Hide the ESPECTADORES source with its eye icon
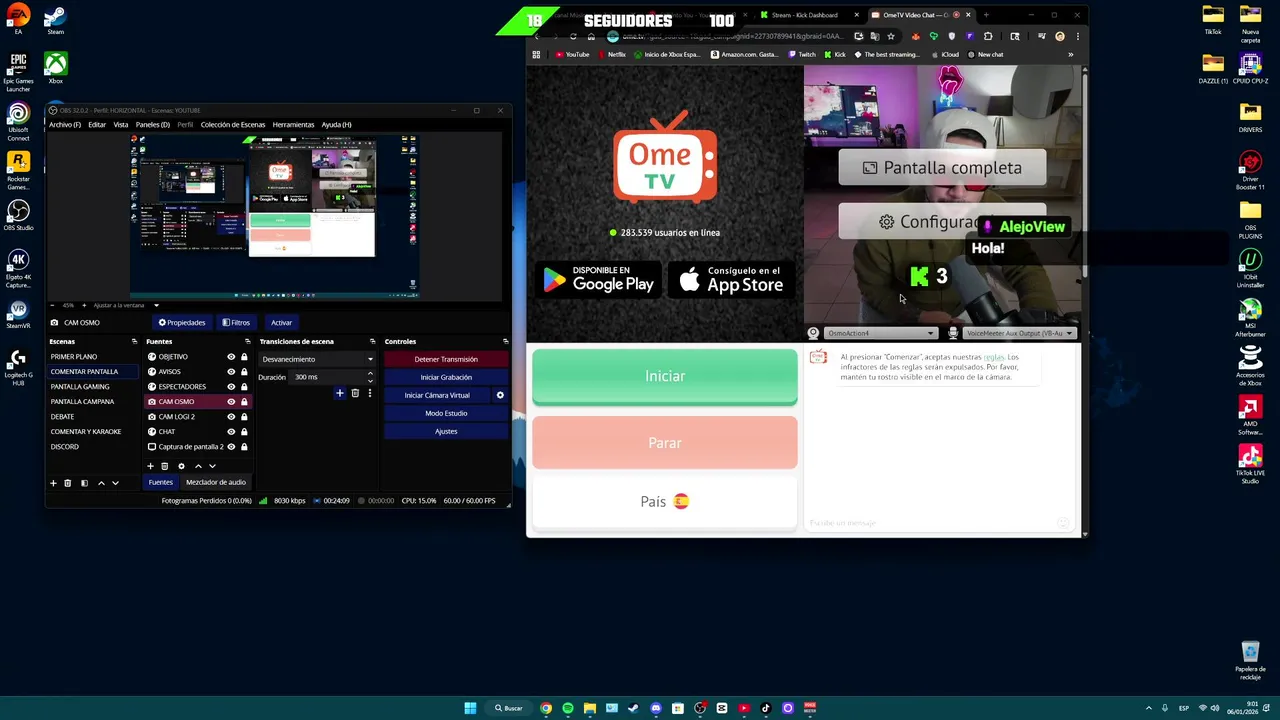The image size is (1280, 720). pos(231,387)
